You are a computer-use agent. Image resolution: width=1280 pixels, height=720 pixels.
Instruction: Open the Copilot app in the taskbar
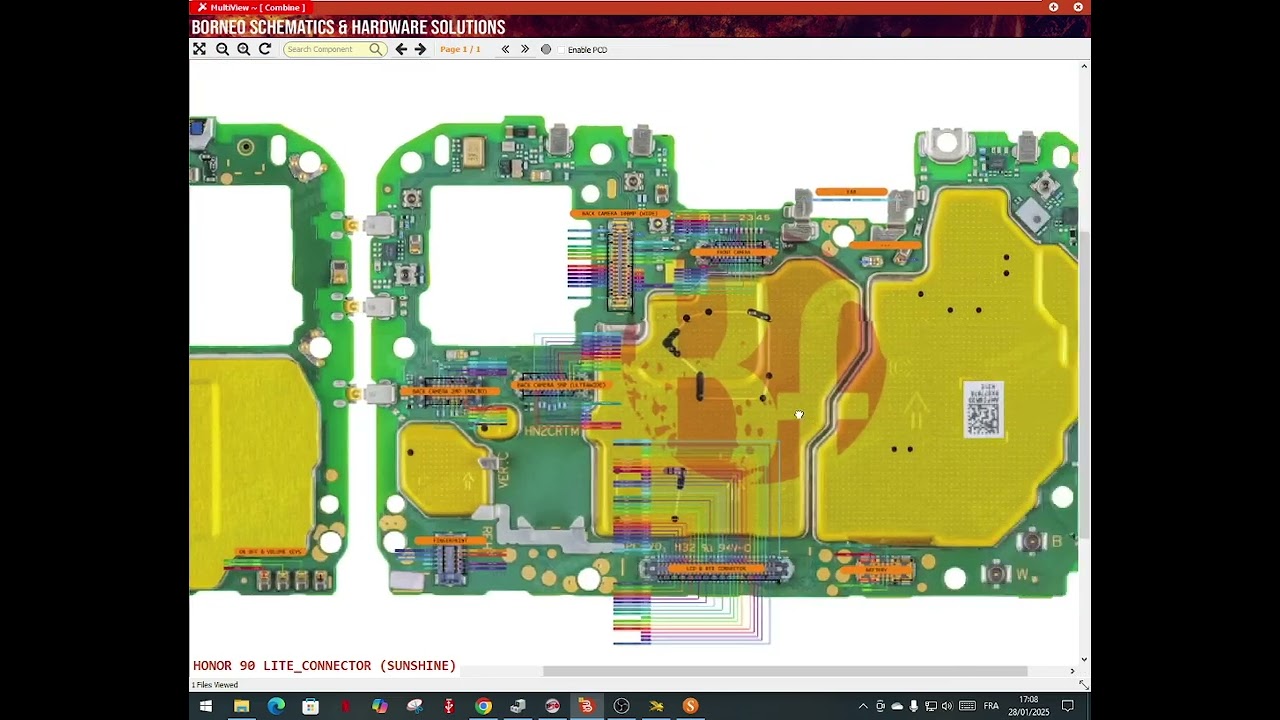pos(380,706)
